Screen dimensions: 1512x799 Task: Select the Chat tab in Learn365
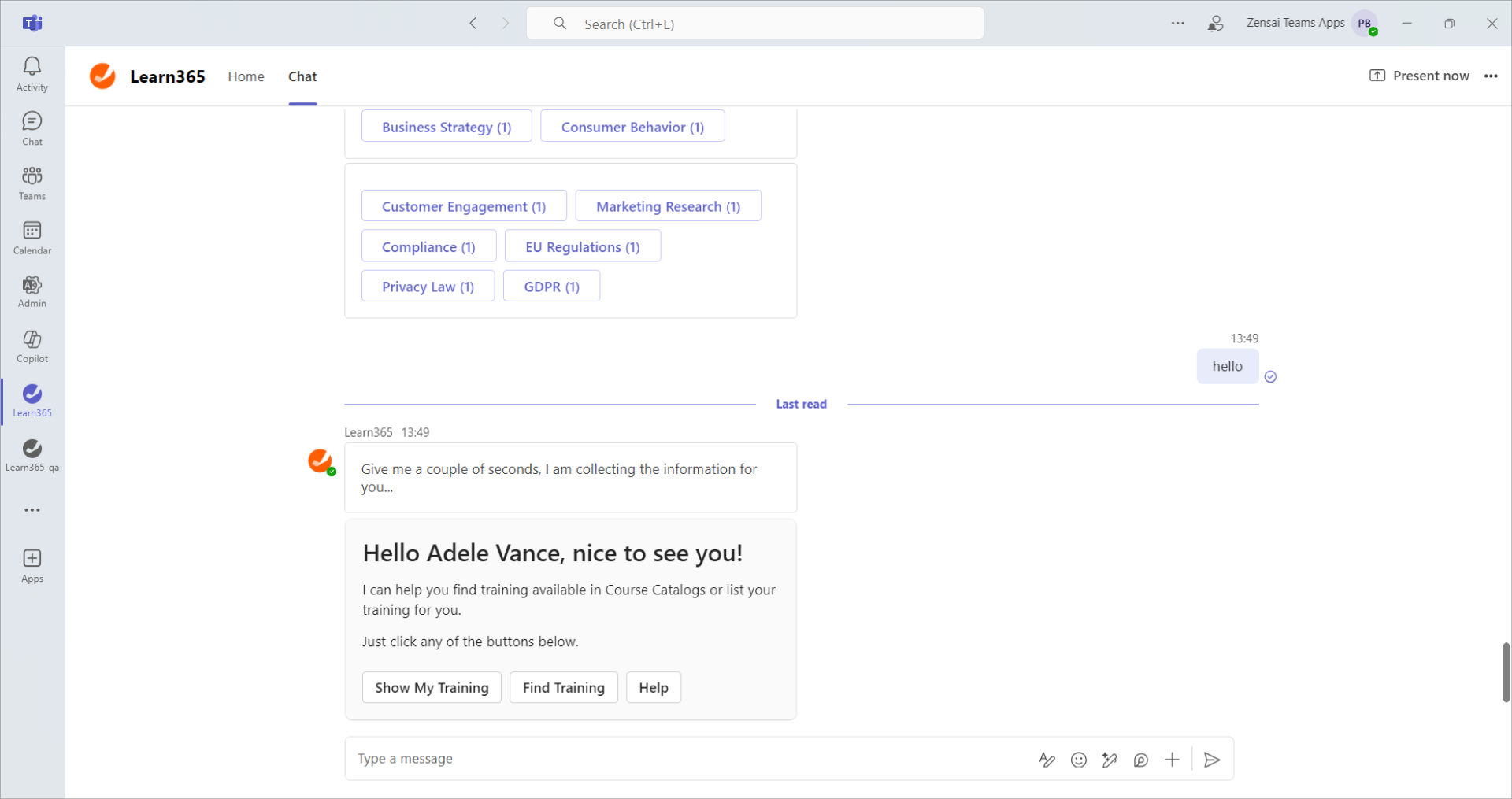(302, 76)
